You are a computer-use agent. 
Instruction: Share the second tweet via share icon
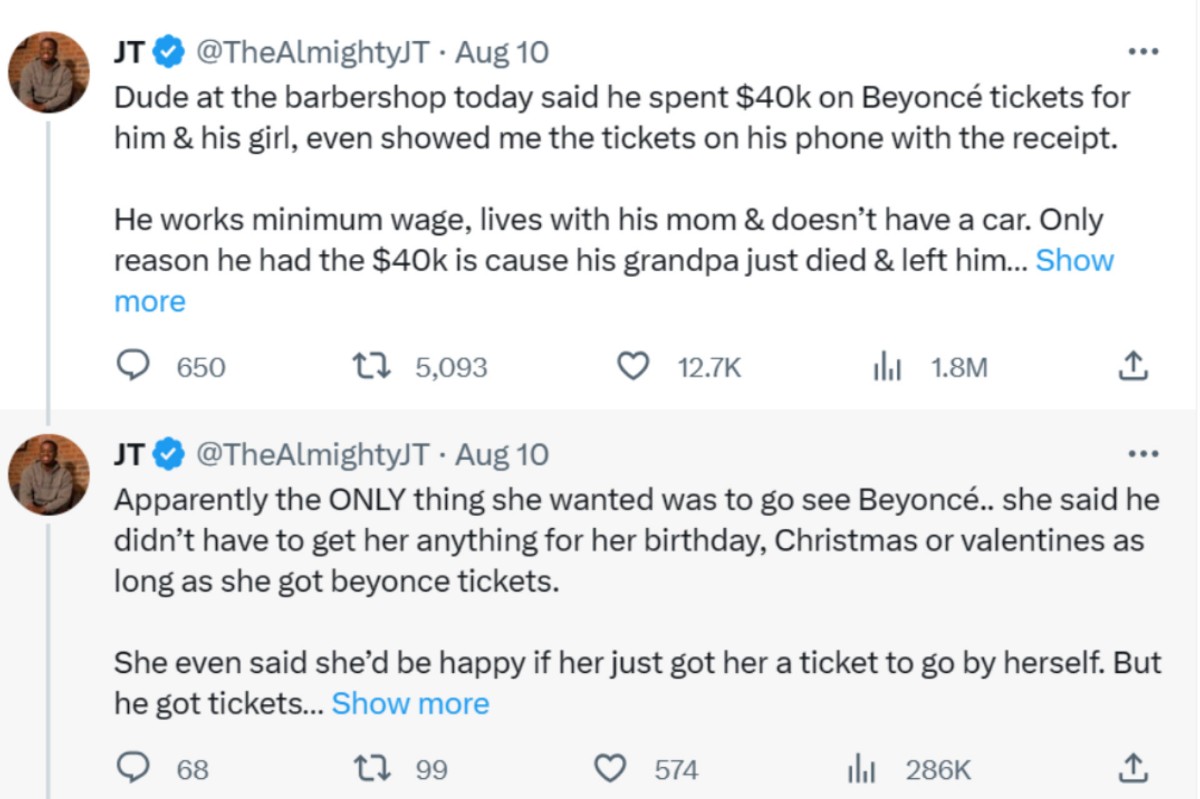[1131, 768]
